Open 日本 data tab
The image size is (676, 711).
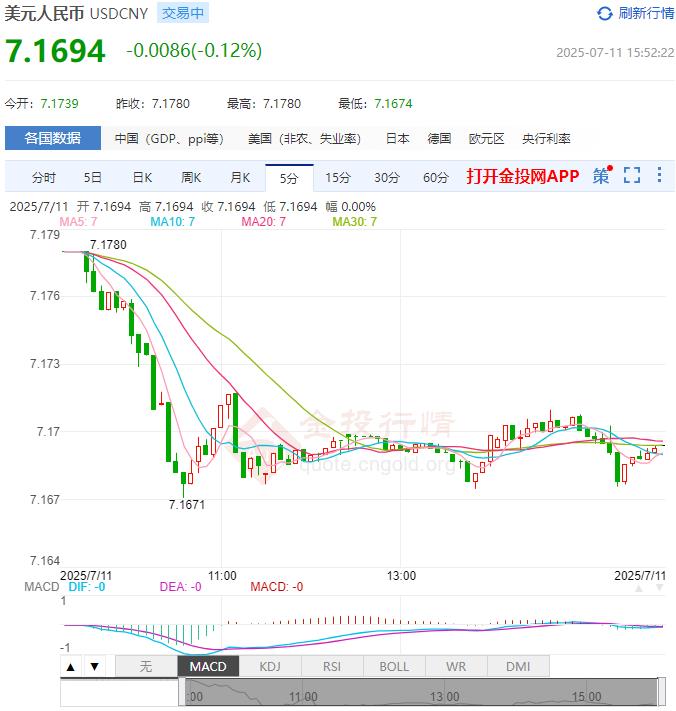pos(398,138)
